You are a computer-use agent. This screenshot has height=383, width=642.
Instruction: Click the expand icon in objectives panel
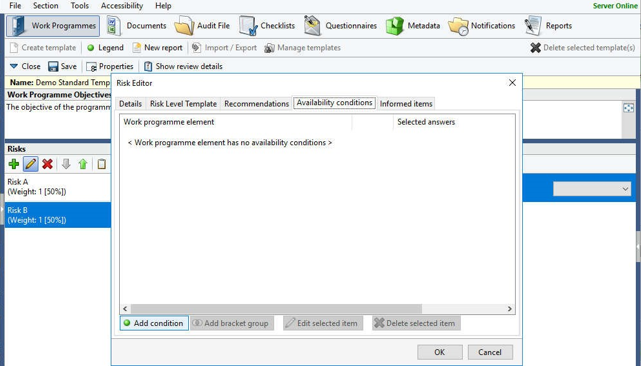(x=628, y=108)
